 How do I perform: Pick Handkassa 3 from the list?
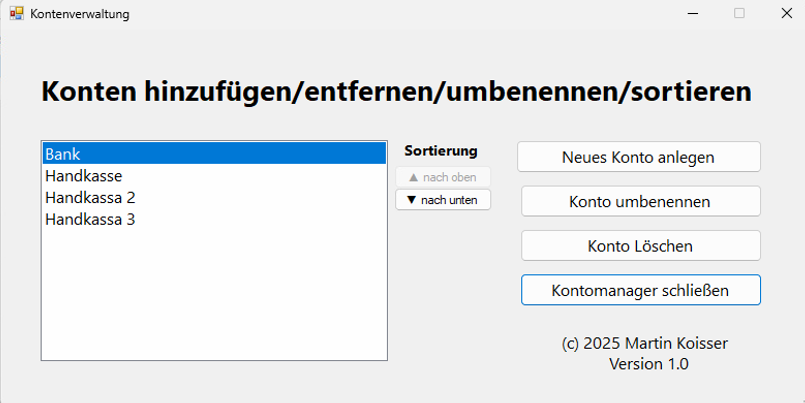[90, 219]
